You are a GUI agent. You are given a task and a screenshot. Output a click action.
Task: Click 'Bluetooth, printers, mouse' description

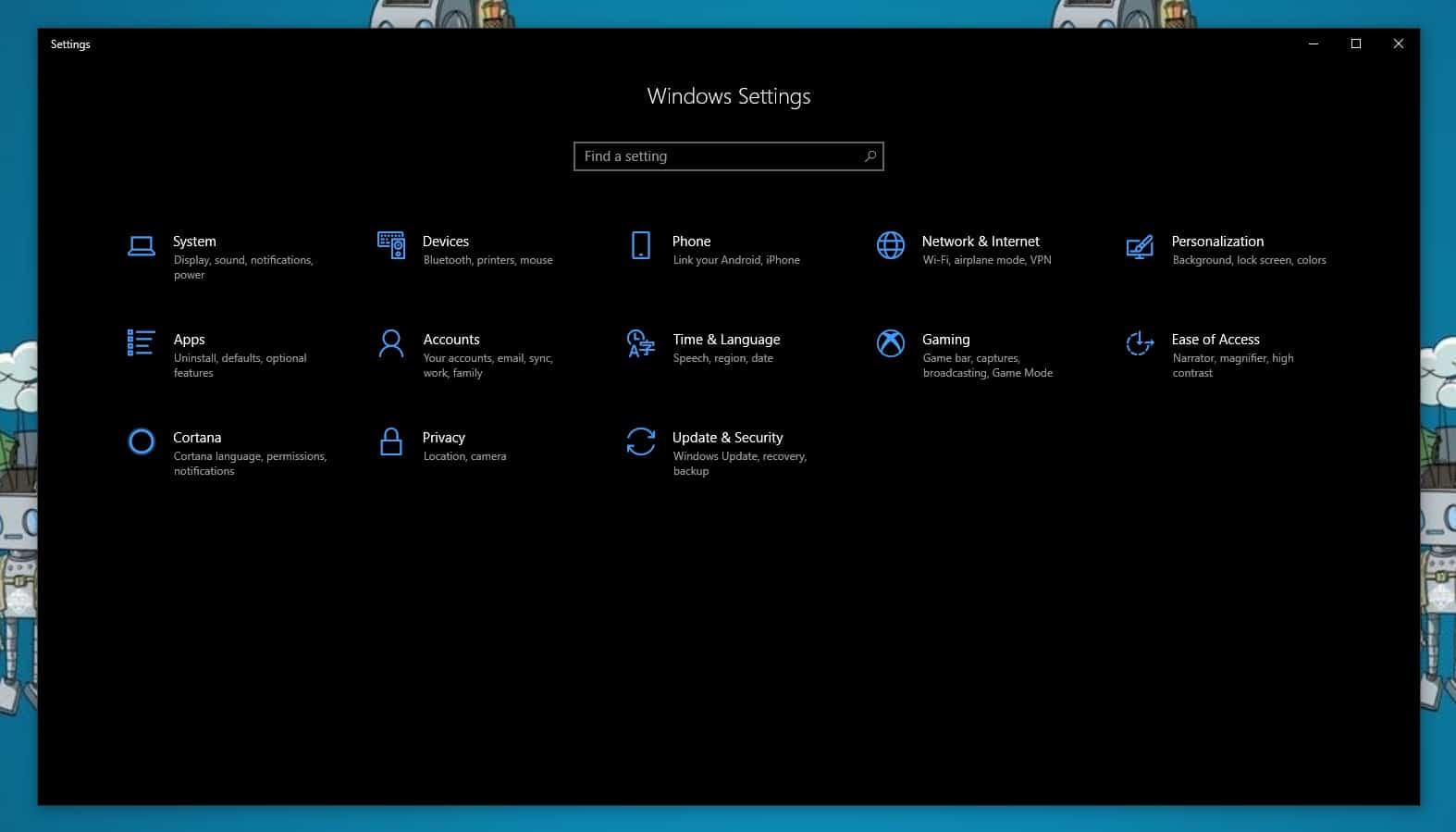tap(488, 260)
